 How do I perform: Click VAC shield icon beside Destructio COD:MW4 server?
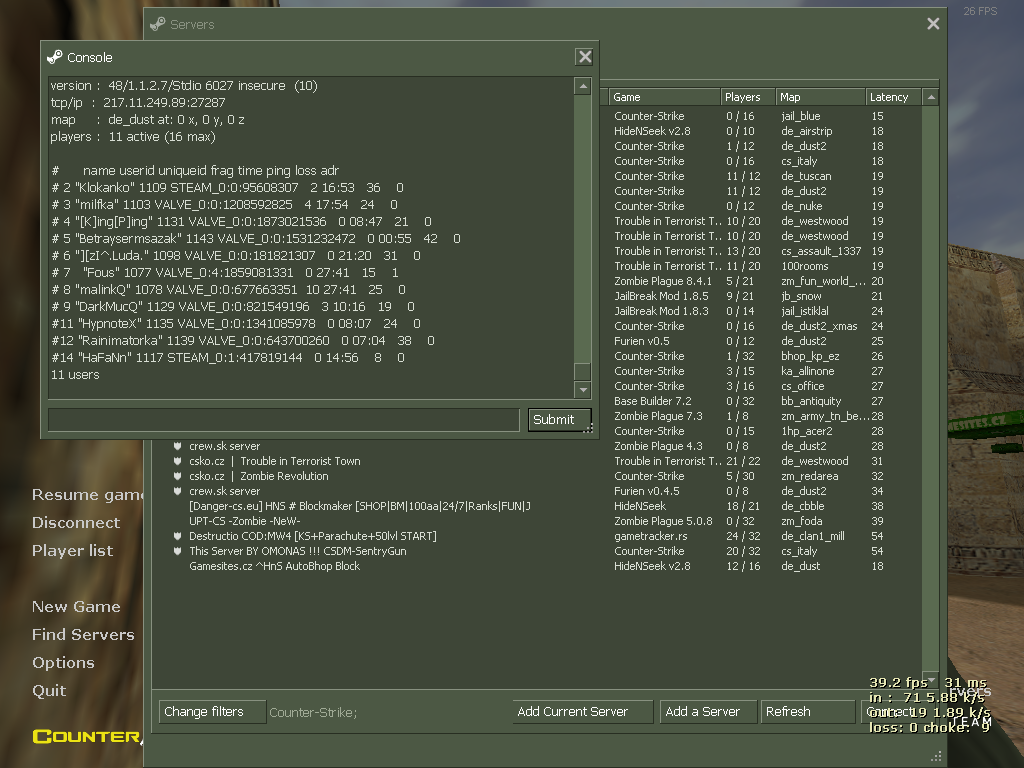click(178, 536)
